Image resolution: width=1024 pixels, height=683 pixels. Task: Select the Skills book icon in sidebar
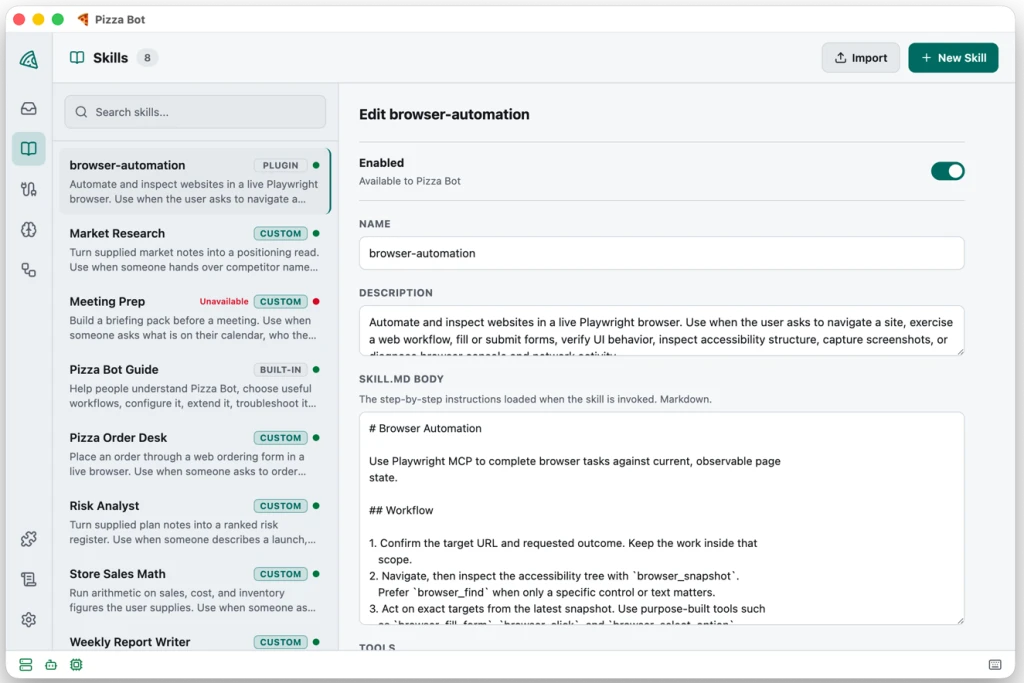29,149
